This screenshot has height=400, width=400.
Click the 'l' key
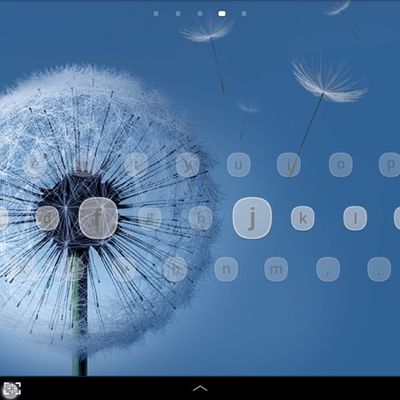point(355,218)
